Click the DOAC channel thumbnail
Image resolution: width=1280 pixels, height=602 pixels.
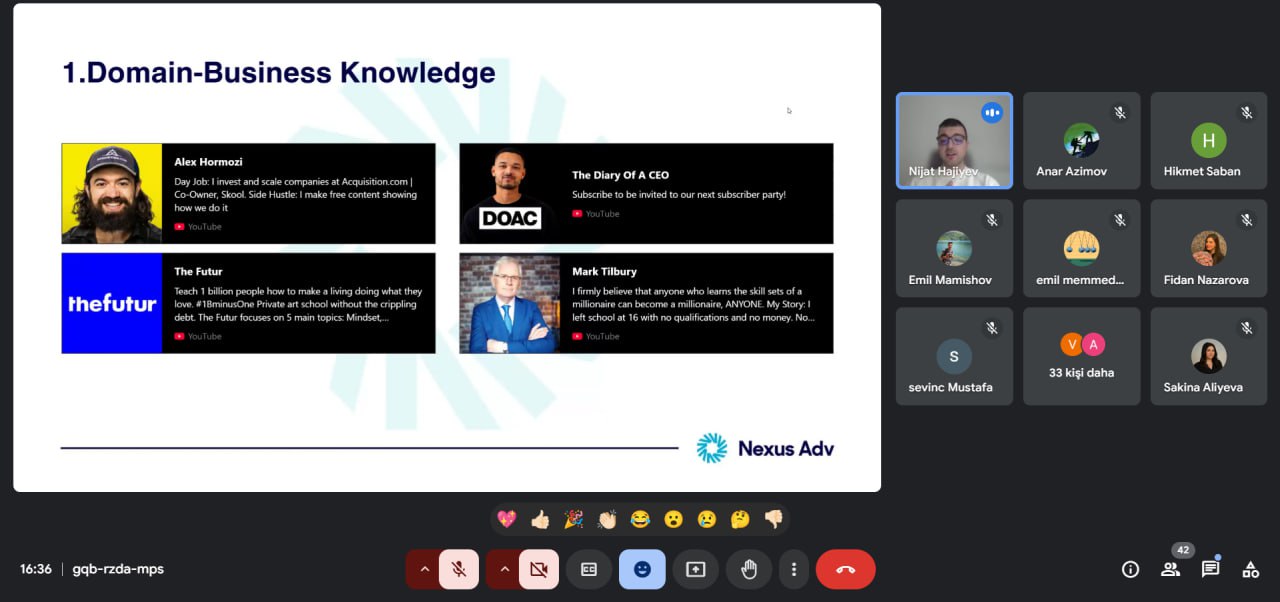[x=510, y=194]
